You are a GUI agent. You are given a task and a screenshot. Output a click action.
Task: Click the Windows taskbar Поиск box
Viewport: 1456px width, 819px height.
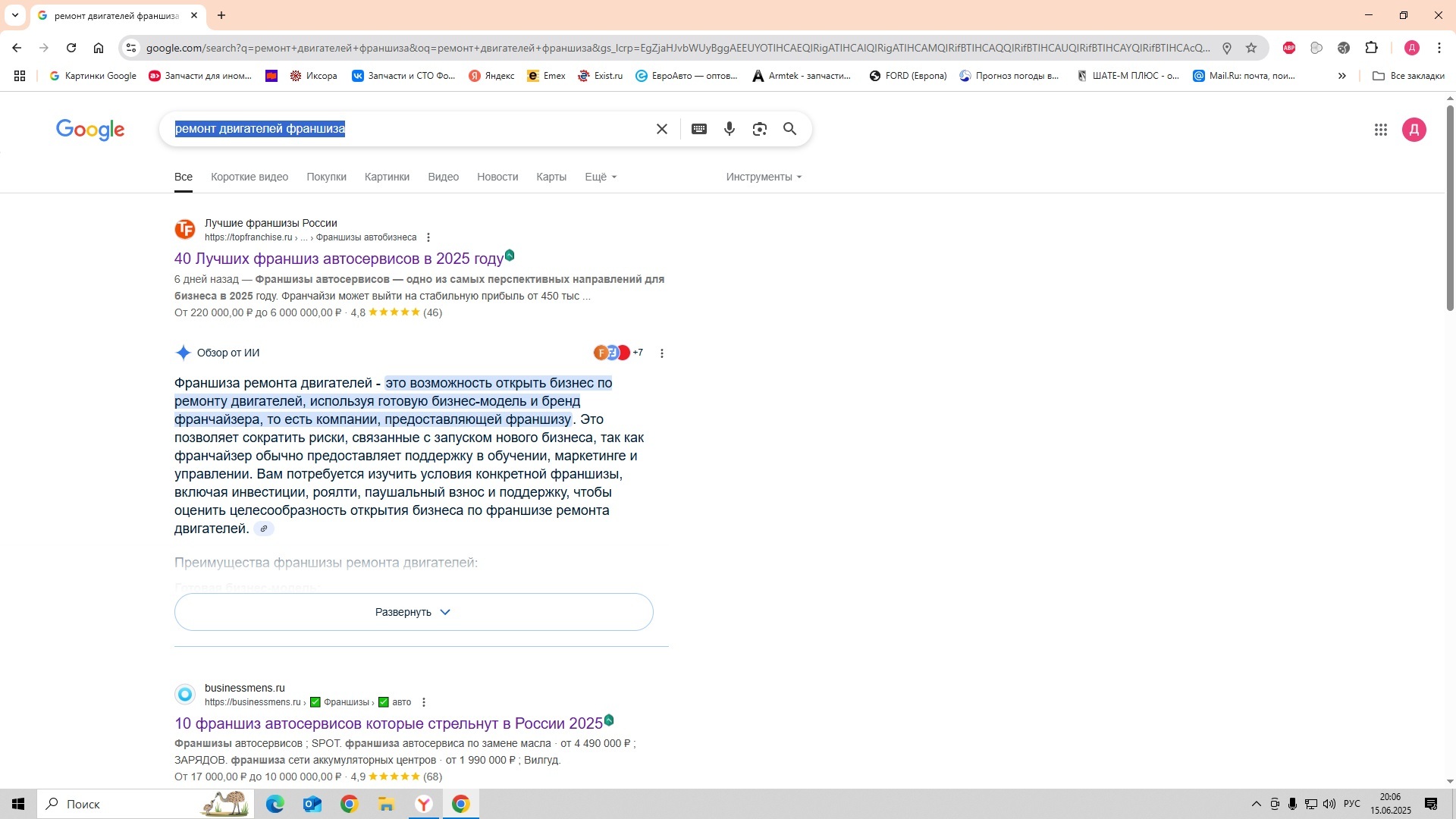(x=144, y=804)
